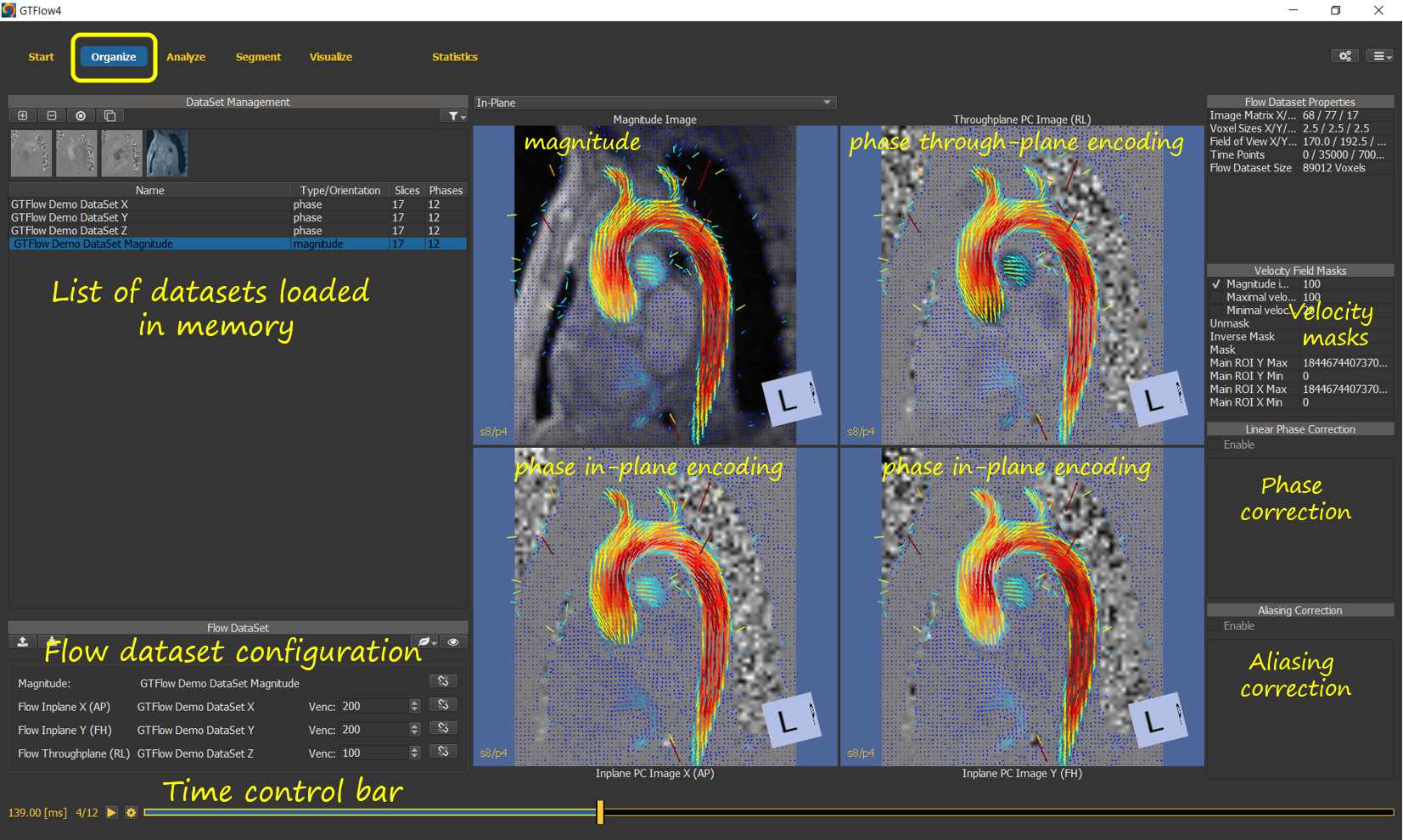Click unlink icon on Flow Inplane Y row
The image size is (1403, 840).
443,728
